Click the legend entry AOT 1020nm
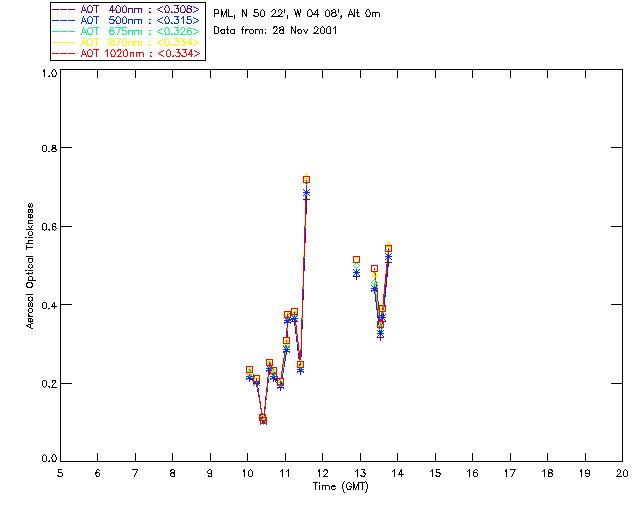This screenshot has width=640, height=512. click(126, 53)
